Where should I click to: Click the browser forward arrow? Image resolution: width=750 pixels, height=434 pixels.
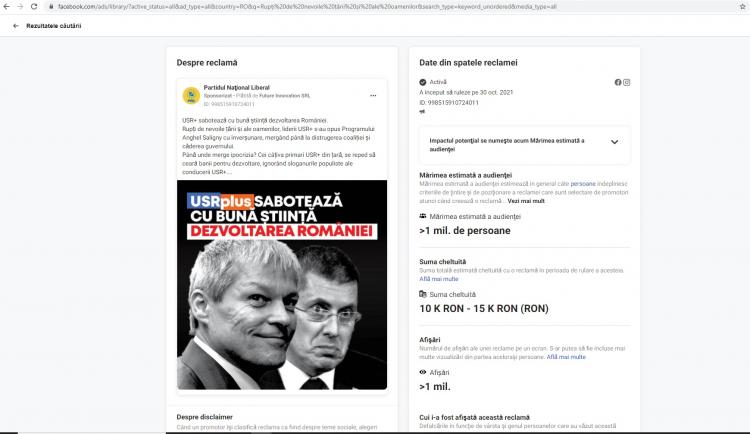(x=20, y=7)
